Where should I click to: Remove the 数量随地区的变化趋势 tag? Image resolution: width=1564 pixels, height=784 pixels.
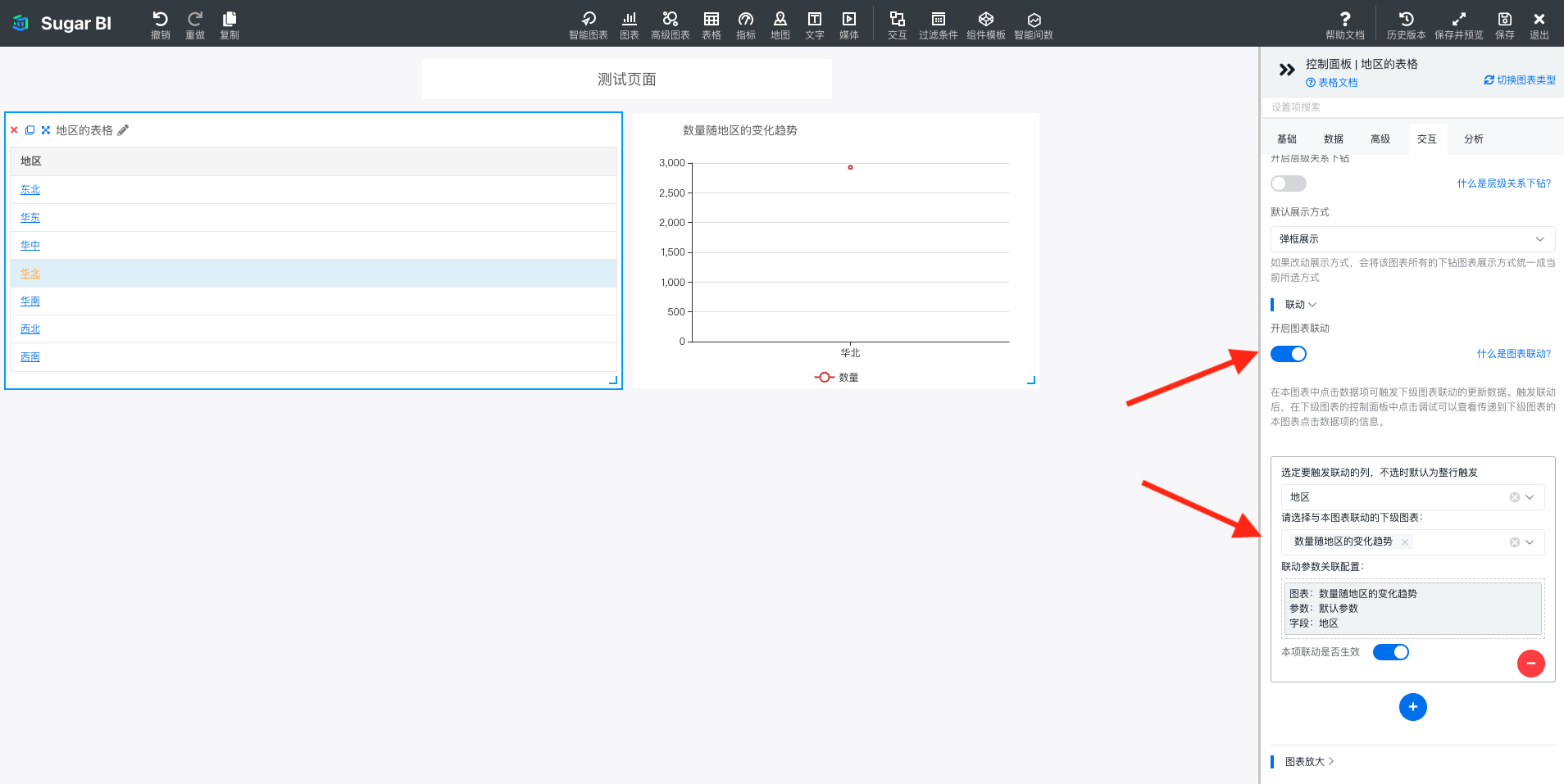point(1405,542)
